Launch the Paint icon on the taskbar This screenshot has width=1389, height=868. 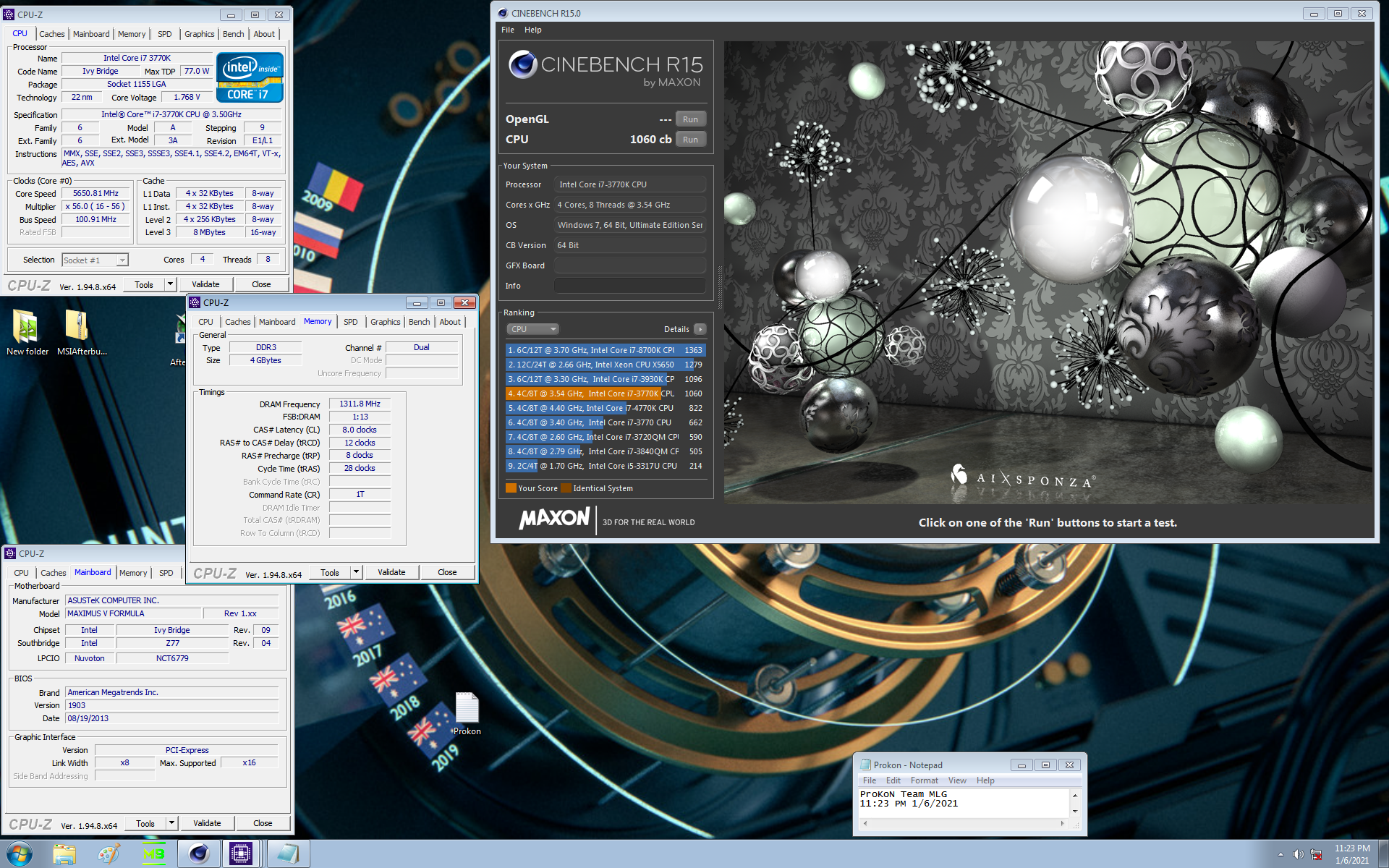coord(109,854)
